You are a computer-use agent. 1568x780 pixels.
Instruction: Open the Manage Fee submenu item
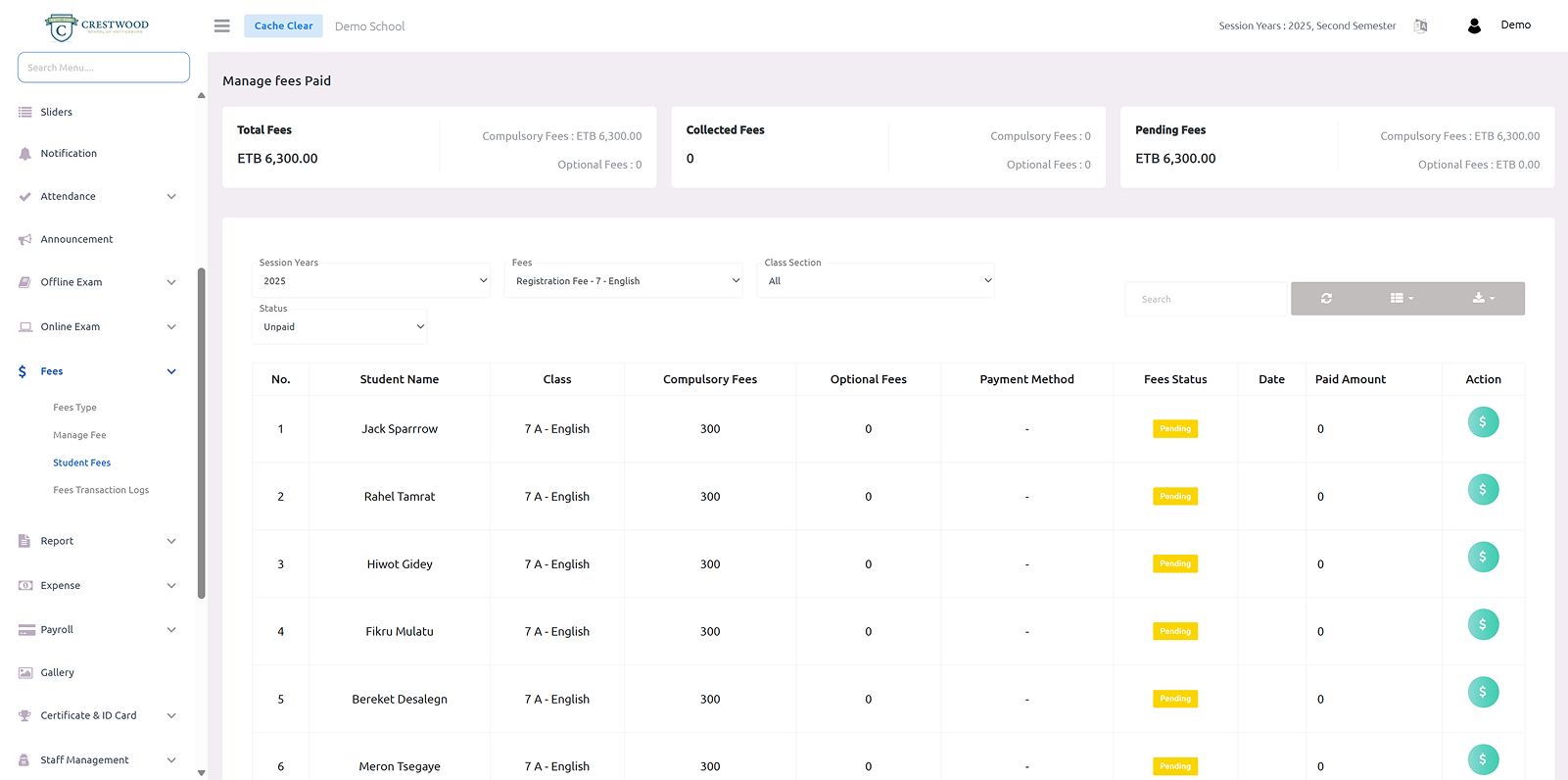coord(79,435)
